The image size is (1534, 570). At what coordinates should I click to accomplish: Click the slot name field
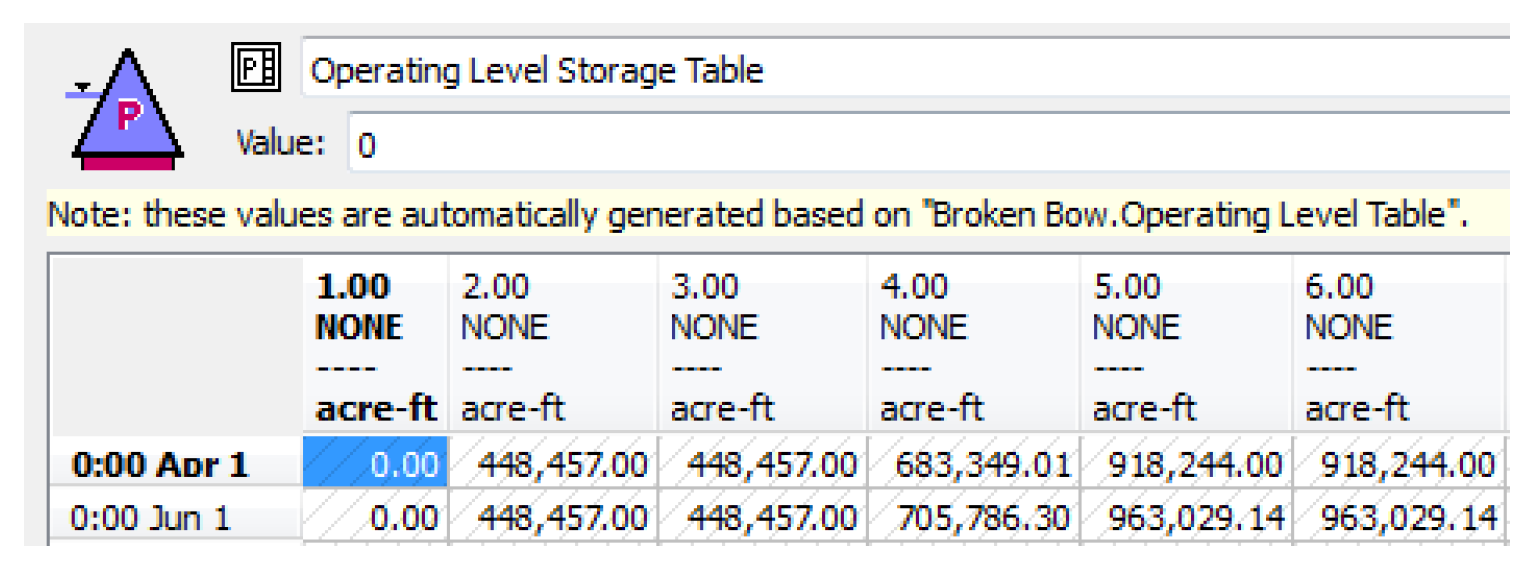click(x=900, y=70)
